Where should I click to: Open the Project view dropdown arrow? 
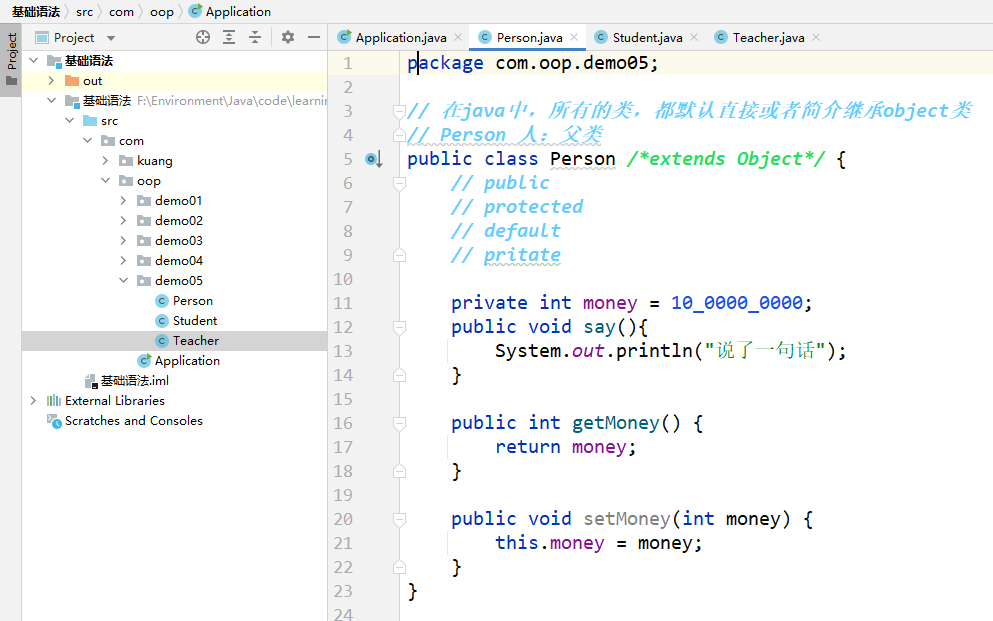point(111,38)
